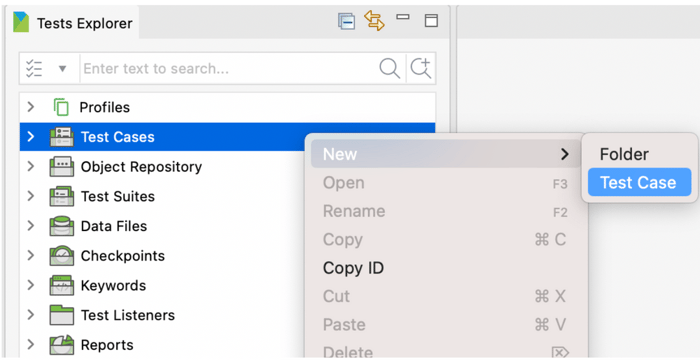Choose Test Case from the New submenu
Screen dimensions: 700x361
click(639, 182)
